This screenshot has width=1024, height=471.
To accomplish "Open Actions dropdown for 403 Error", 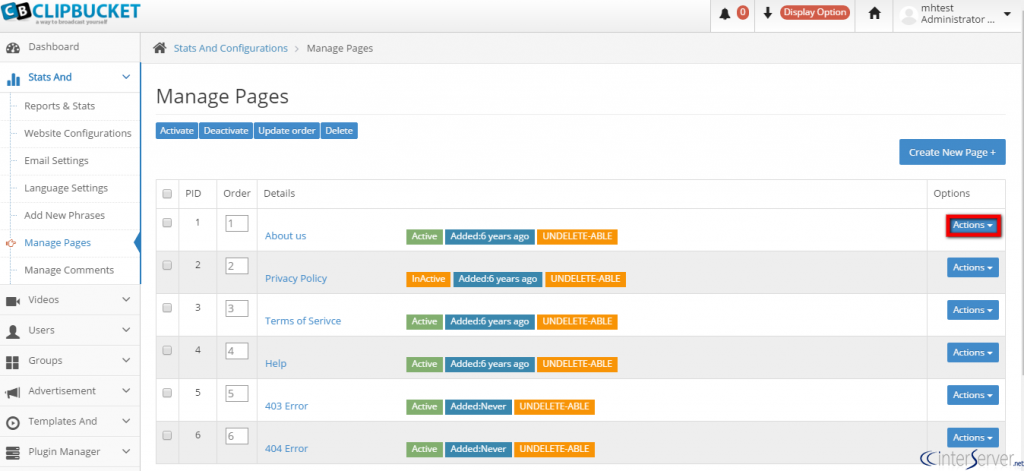I will point(973,395).
